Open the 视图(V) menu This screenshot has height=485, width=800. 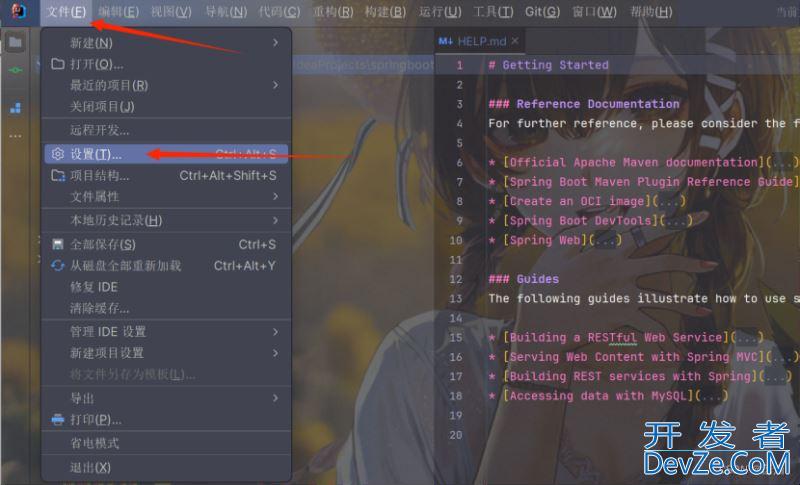click(171, 12)
